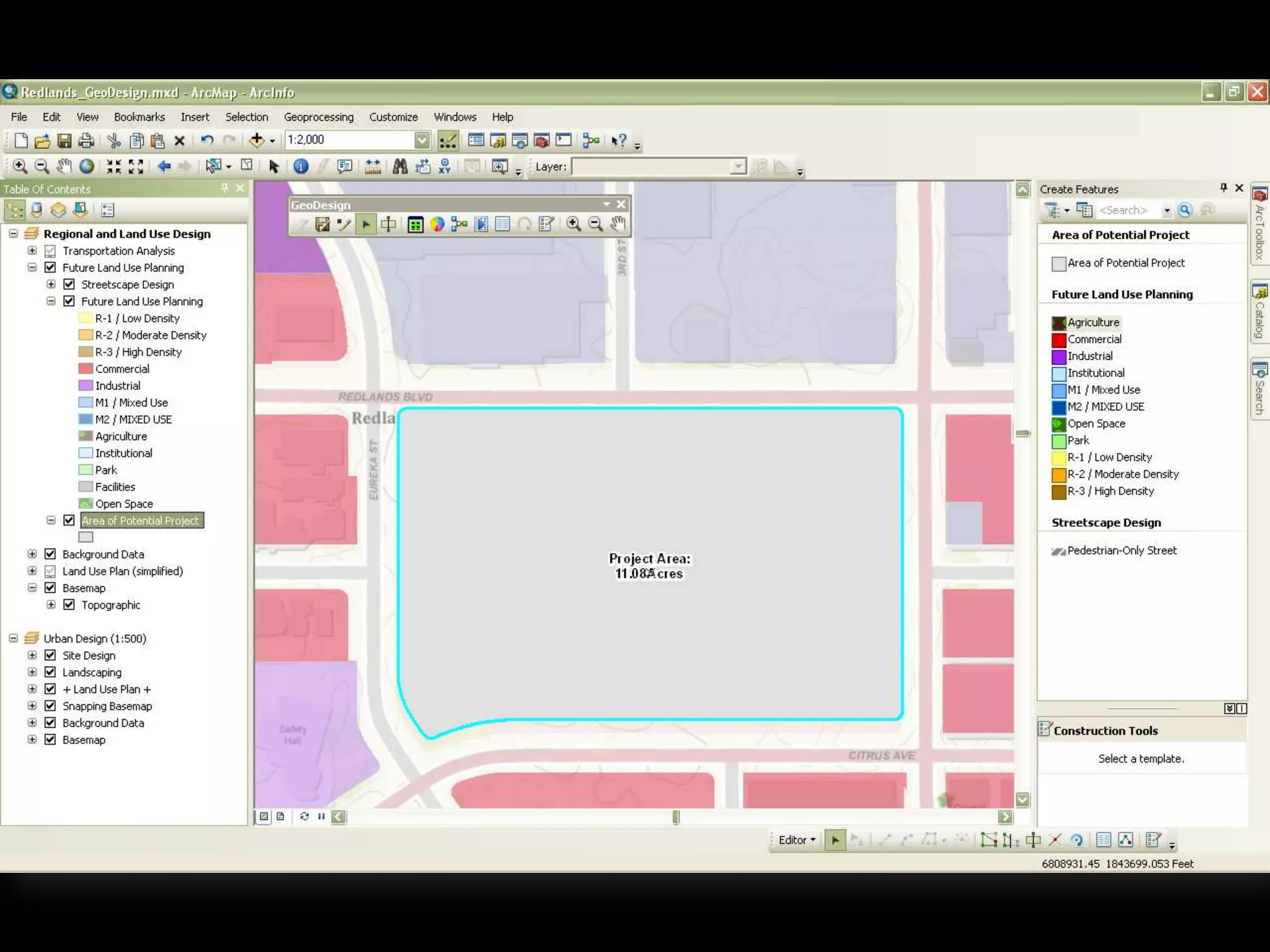Go back to previous extent arrow

(x=164, y=166)
